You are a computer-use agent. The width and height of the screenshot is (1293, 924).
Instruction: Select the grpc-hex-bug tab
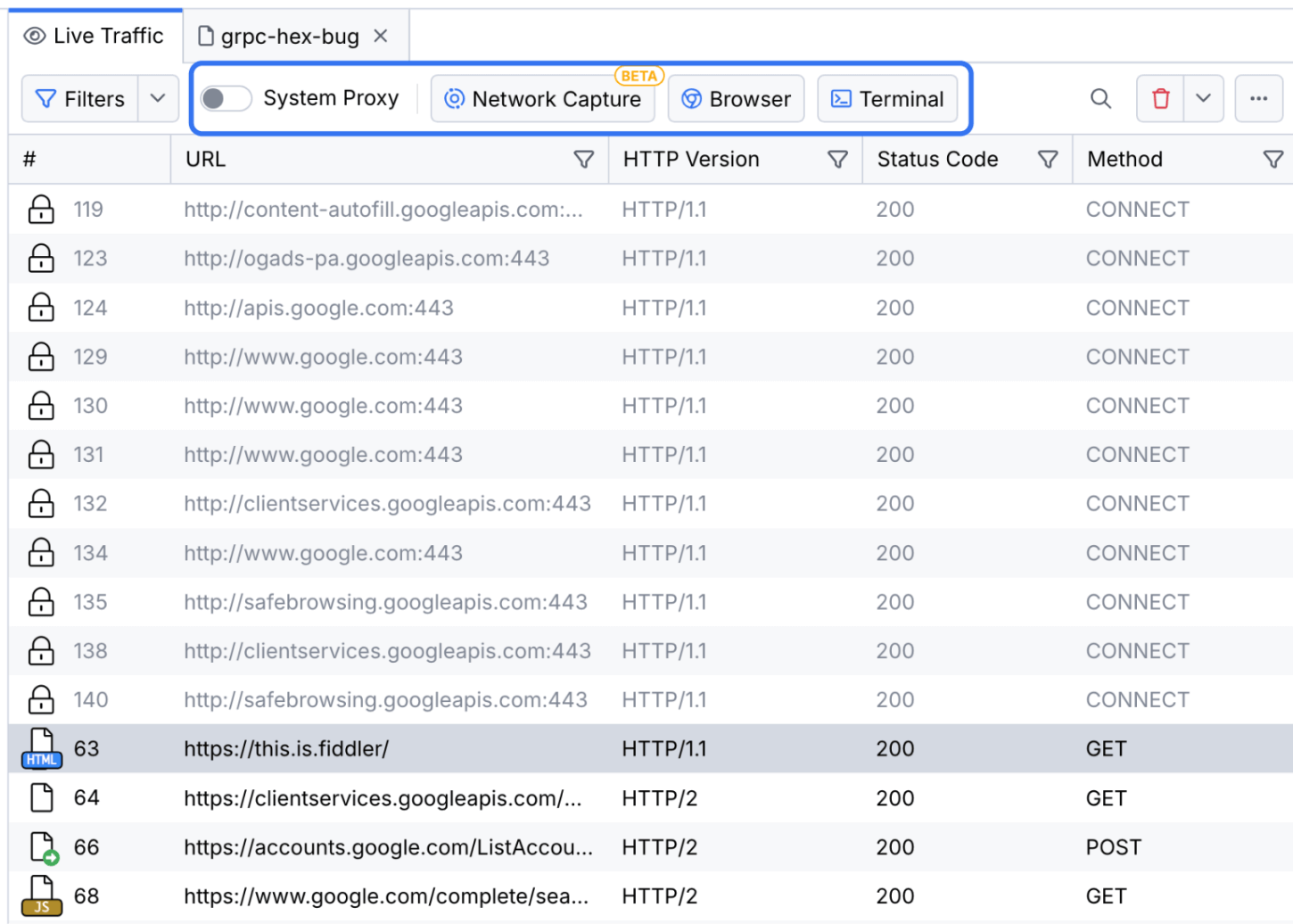[x=278, y=36]
